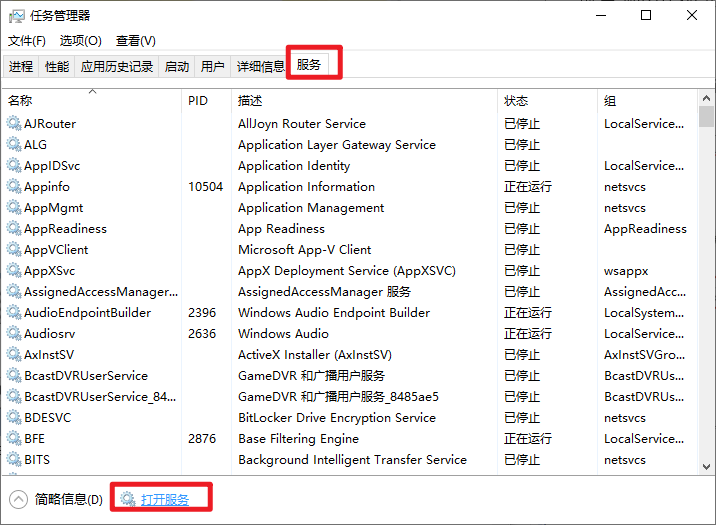This screenshot has height=525, width=716.
Task: Click the 简略信息(D) button label
Action: (x=68, y=499)
